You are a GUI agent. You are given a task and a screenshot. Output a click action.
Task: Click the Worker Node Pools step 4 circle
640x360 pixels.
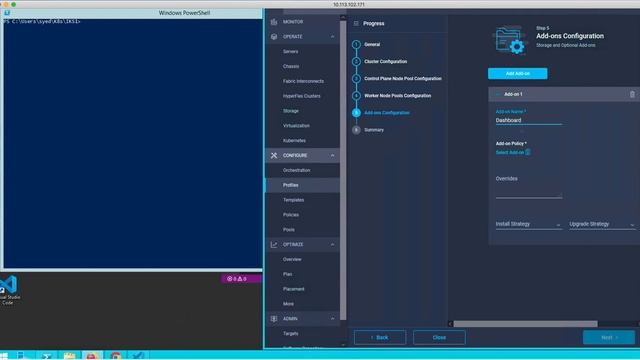point(356,96)
